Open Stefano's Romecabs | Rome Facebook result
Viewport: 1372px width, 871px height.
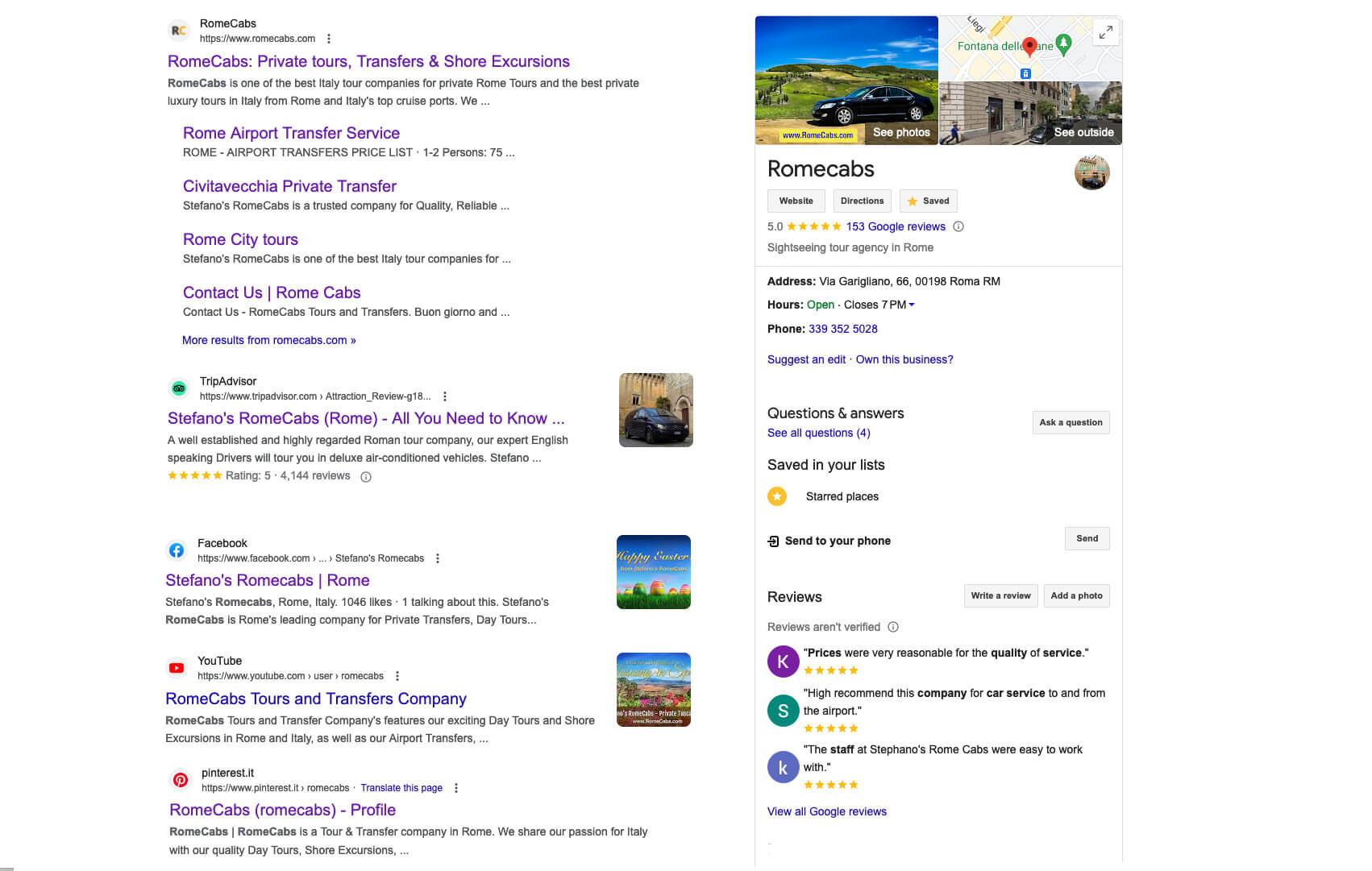(x=268, y=580)
